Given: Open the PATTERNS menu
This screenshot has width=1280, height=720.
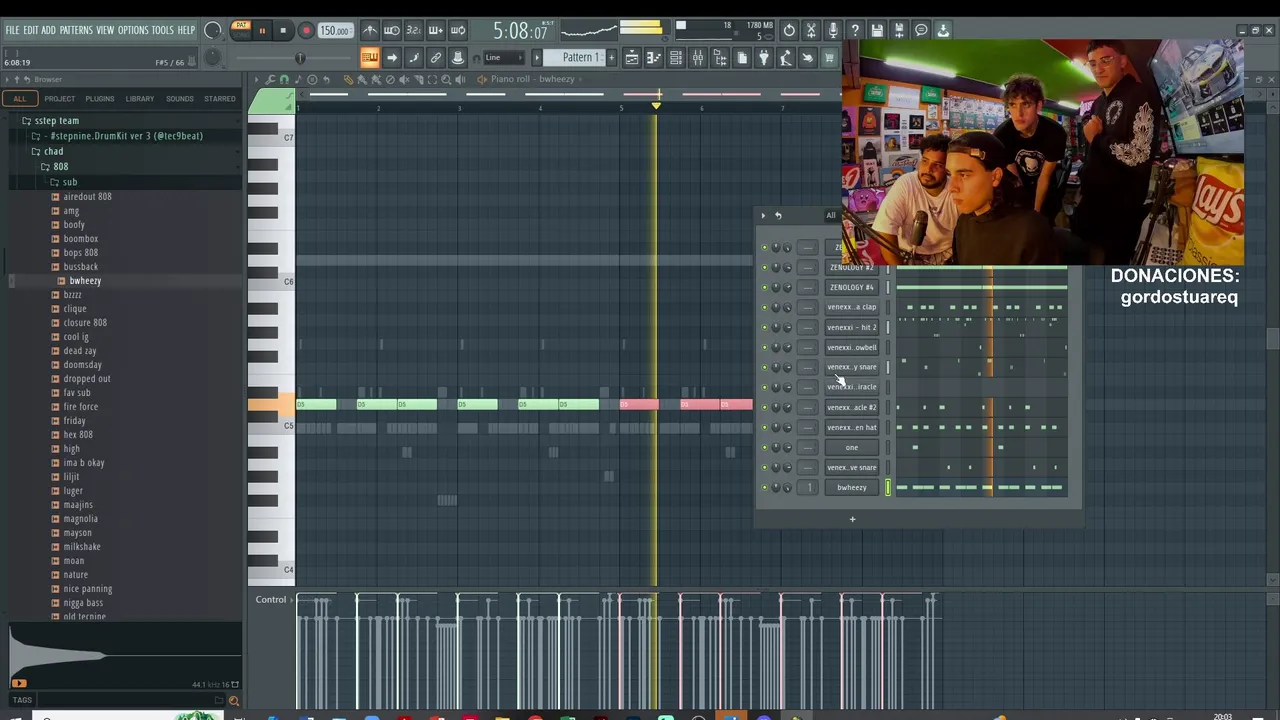Looking at the screenshot, I should pos(76,30).
